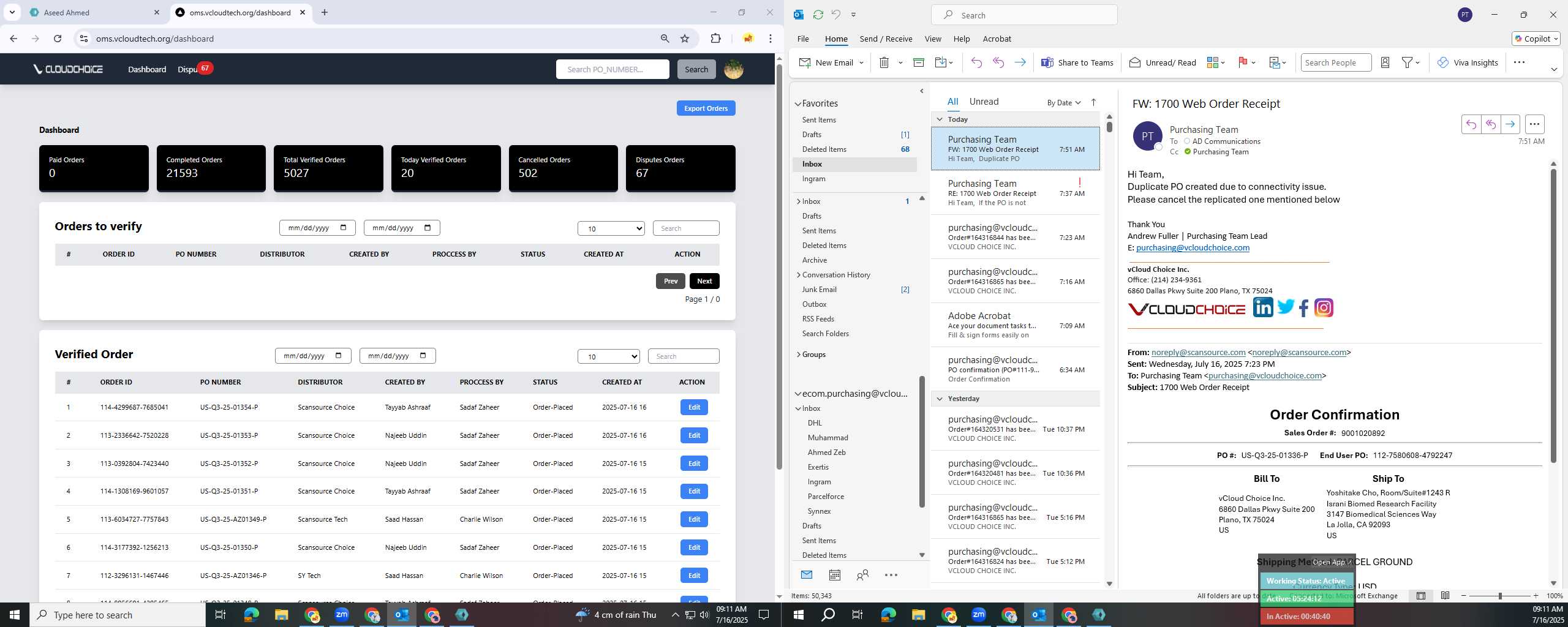1568x627 pixels.
Task: Switch to Calendar view in Outlook navigation
Action: click(x=834, y=575)
